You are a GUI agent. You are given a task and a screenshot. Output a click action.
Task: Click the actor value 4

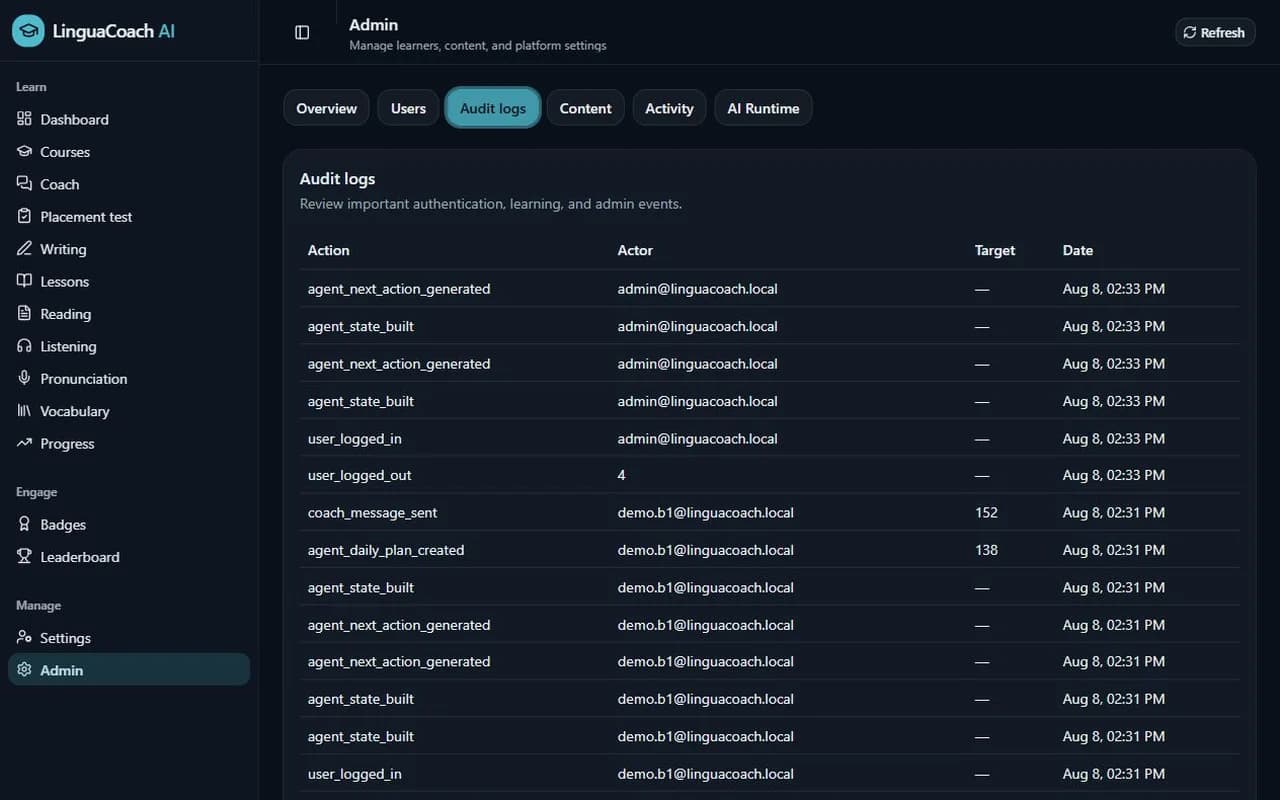pos(622,475)
